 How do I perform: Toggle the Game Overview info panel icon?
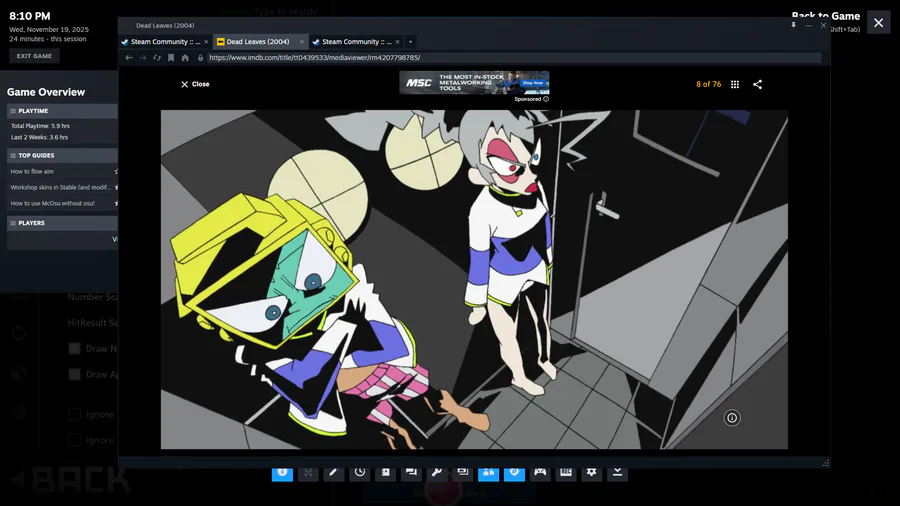click(282, 472)
